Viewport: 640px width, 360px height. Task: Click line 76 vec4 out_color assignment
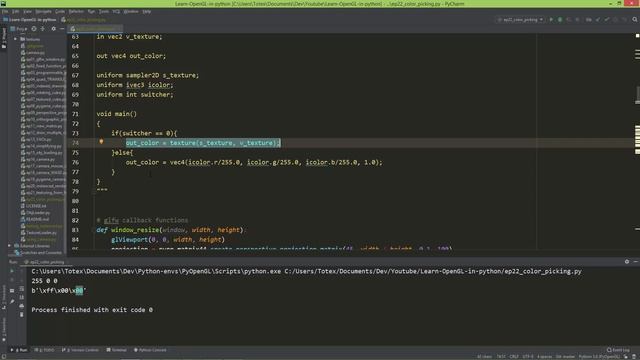tap(254, 162)
